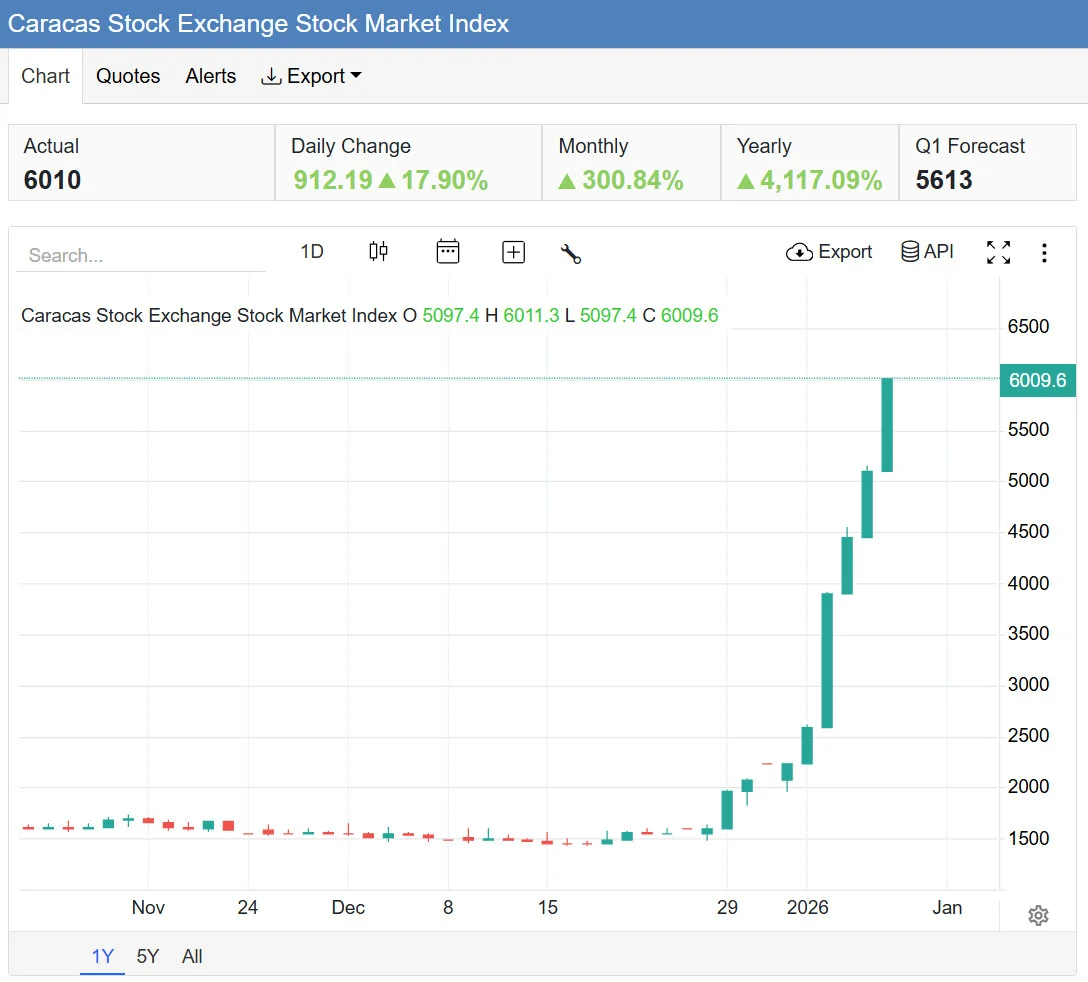Switch to the Chart tab
Image resolution: width=1088 pixels, height=982 pixels.
(x=46, y=76)
